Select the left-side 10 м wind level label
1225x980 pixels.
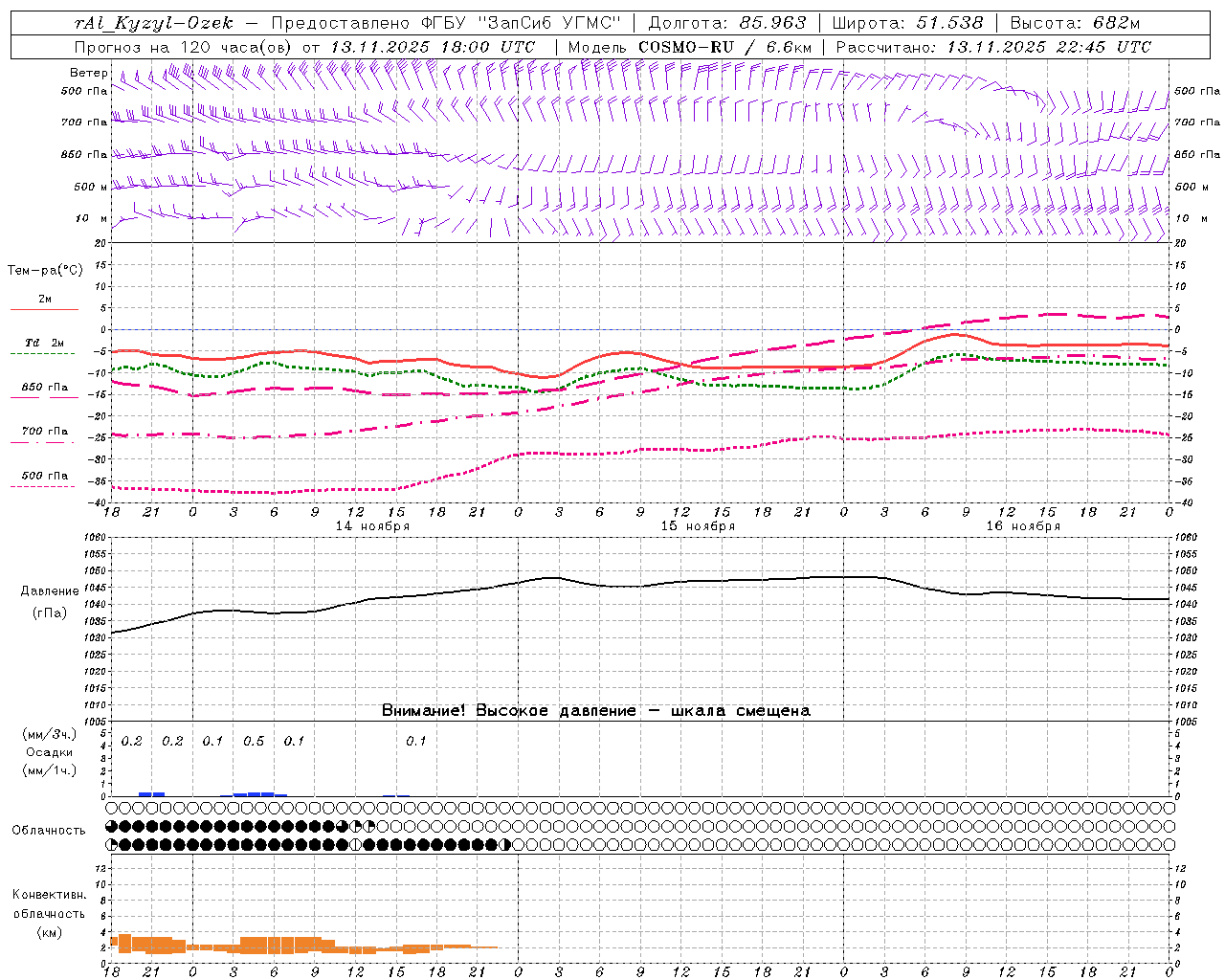tap(92, 218)
